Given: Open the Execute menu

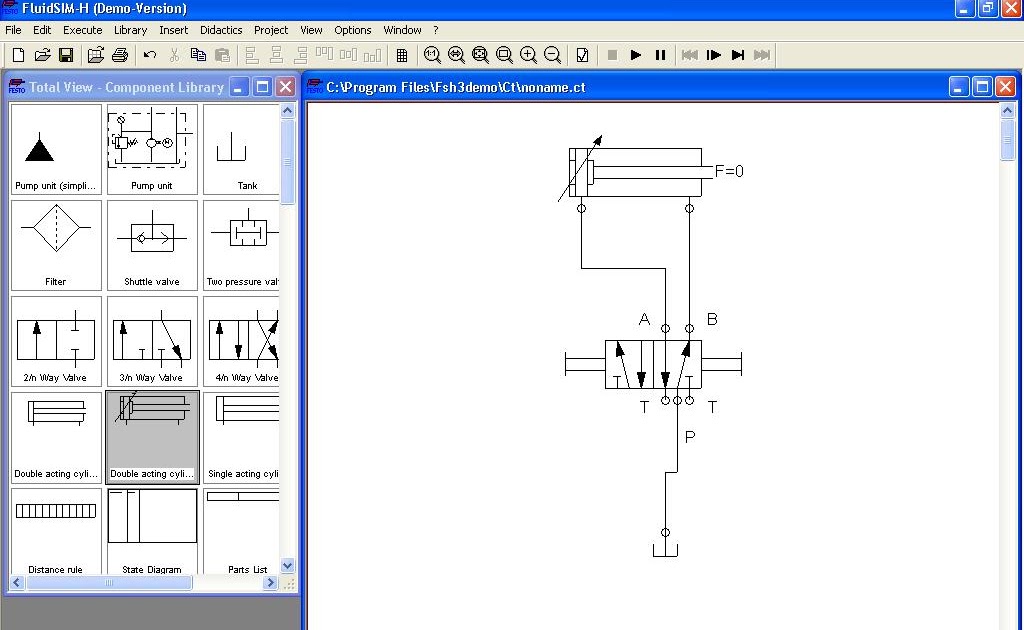Looking at the screenshot, I should coord(82,30).
